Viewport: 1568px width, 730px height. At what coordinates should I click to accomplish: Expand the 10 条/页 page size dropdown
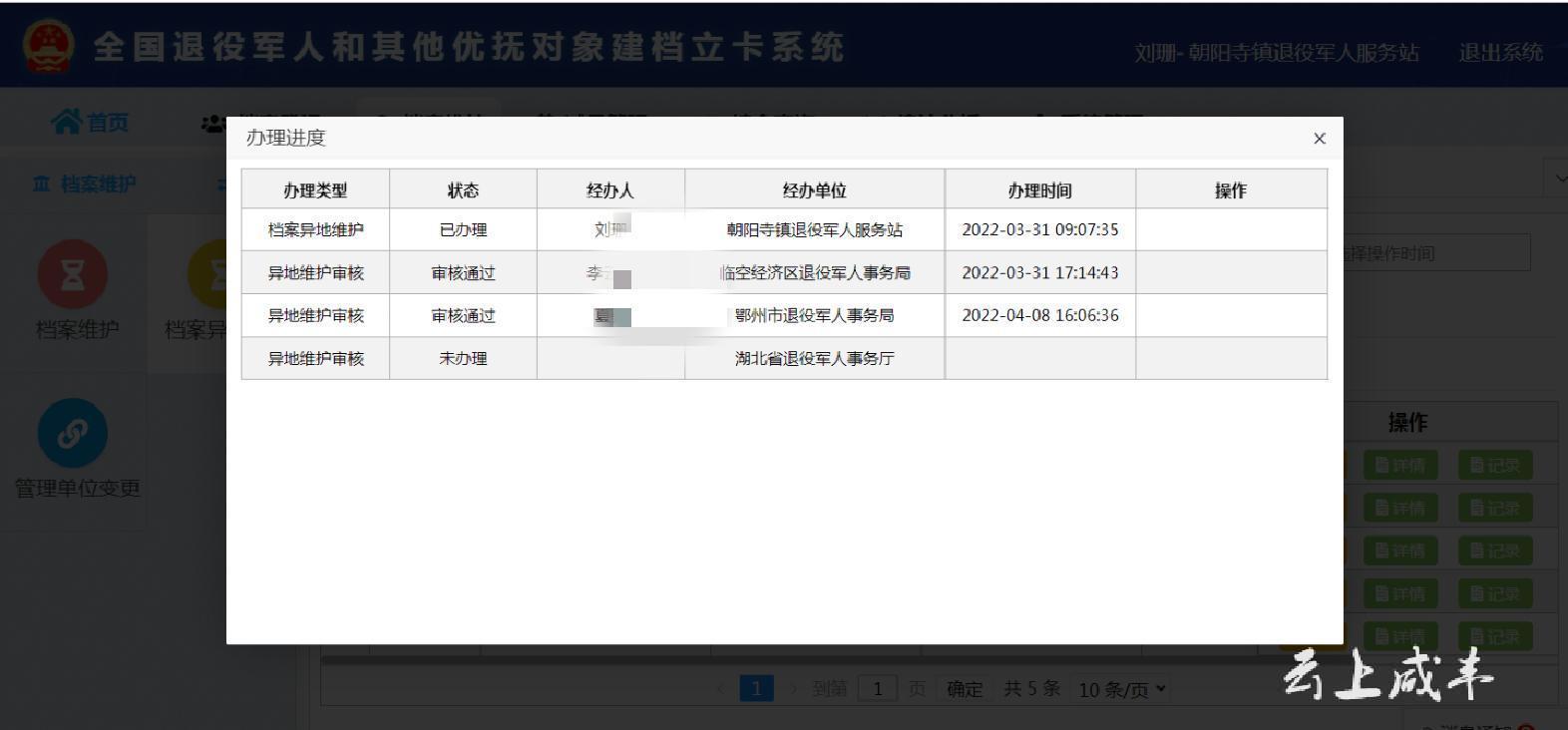tap(1122, 689)
